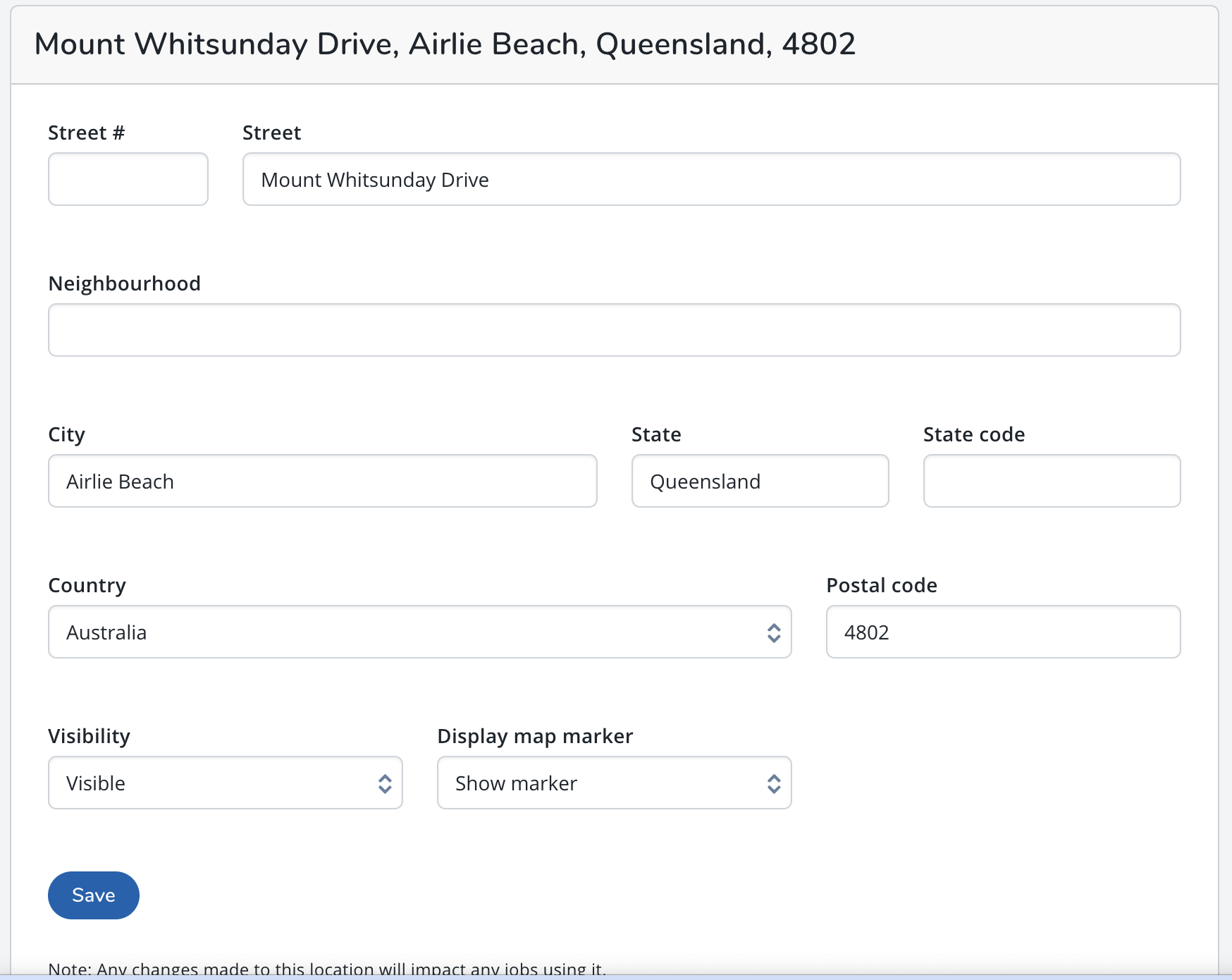The image size is (1232, 980).
Task: Click the State code label text
Action: (973, 434)
